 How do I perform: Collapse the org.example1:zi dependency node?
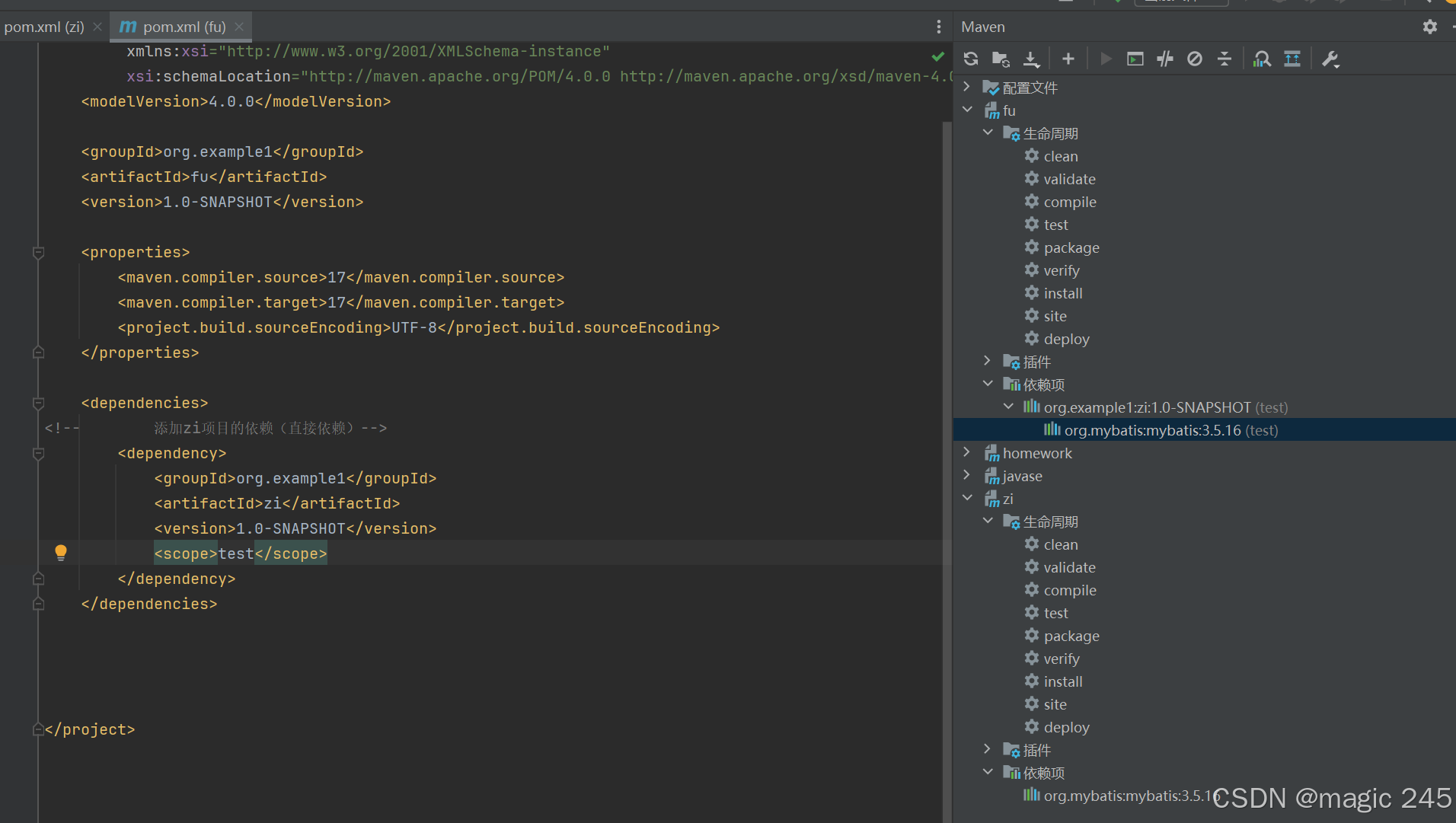click(x=1008, y=407)
